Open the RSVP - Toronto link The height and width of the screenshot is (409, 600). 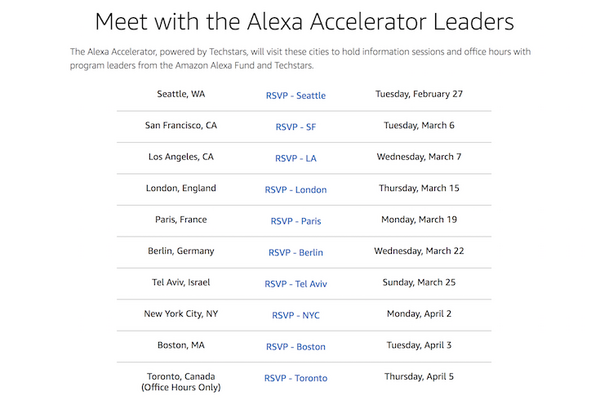point(295,379)
